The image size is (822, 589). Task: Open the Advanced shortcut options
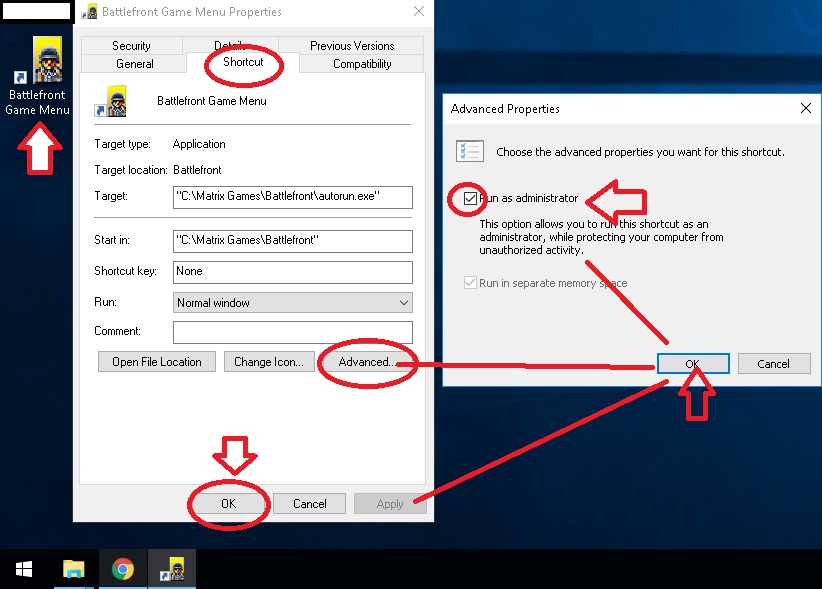point(367,362)
